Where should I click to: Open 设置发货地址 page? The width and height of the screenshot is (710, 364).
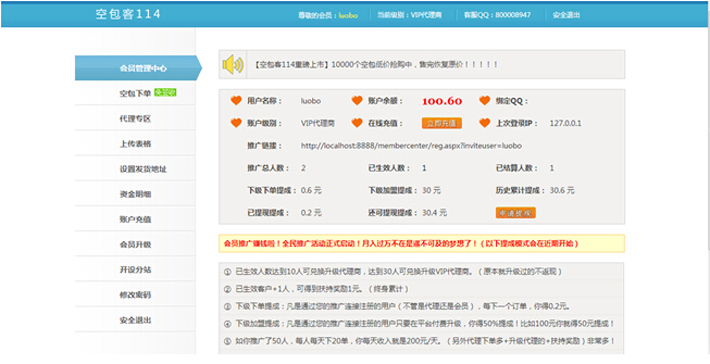tap(135, 169)
